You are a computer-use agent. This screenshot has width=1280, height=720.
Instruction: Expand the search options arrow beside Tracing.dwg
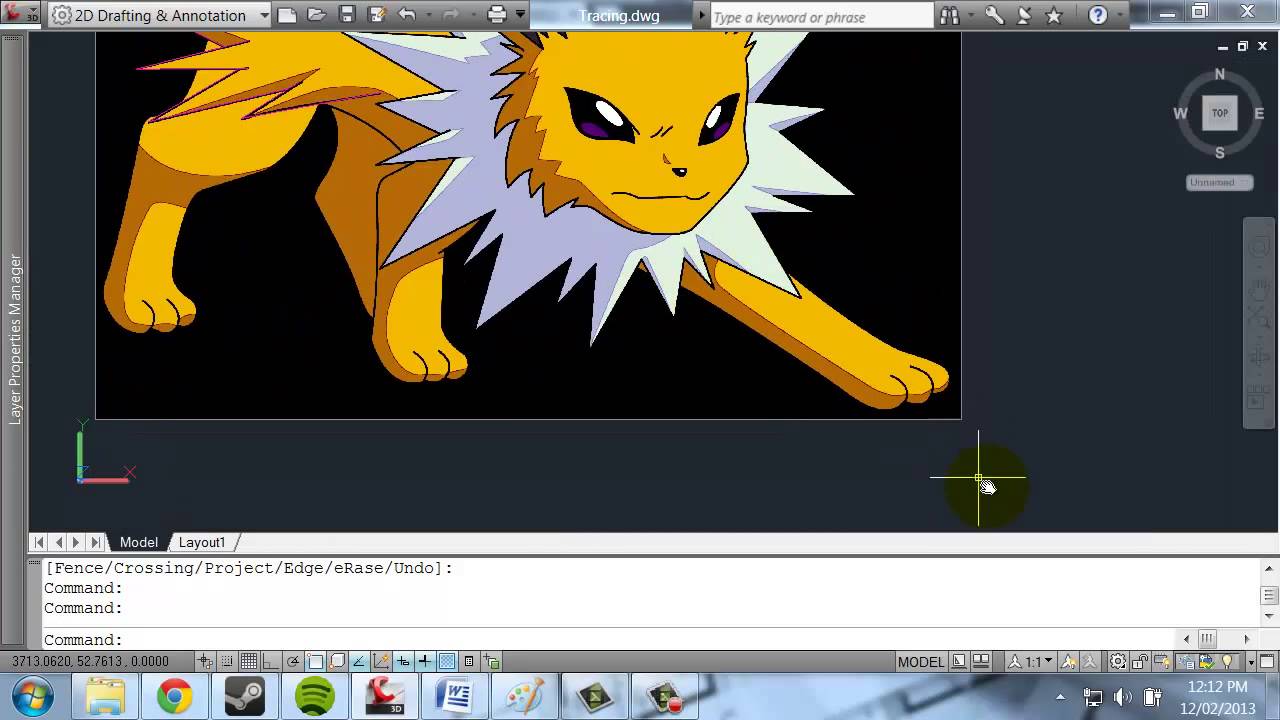click(x=702, y=16)
